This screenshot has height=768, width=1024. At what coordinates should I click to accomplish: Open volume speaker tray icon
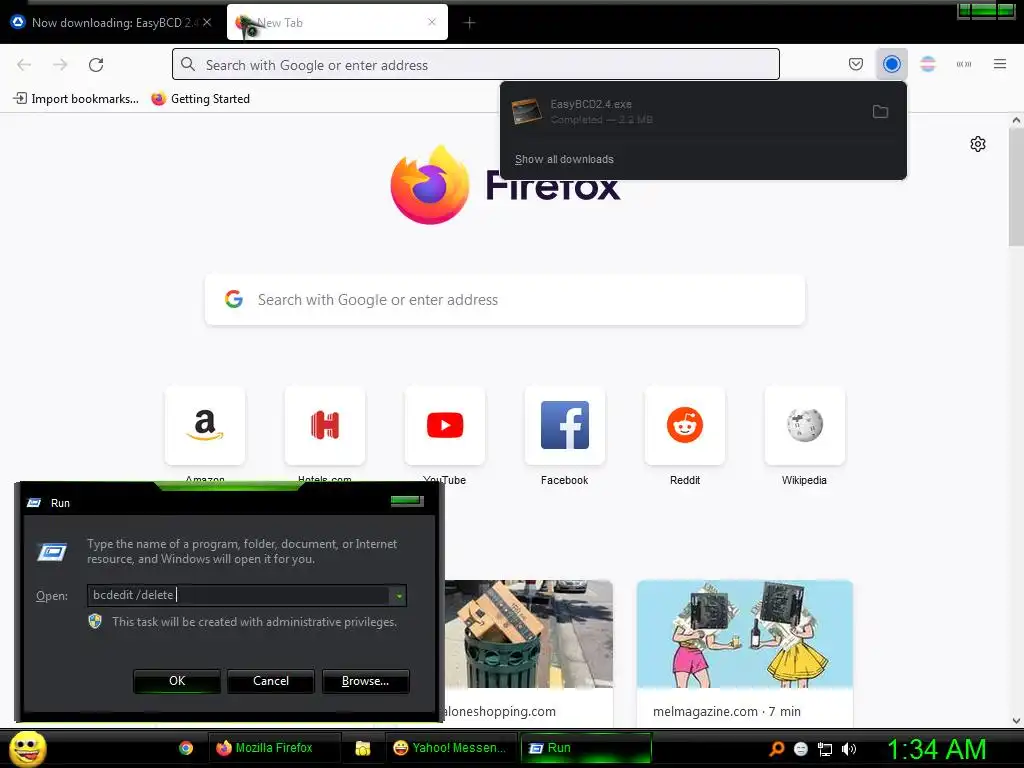[849, 749]
